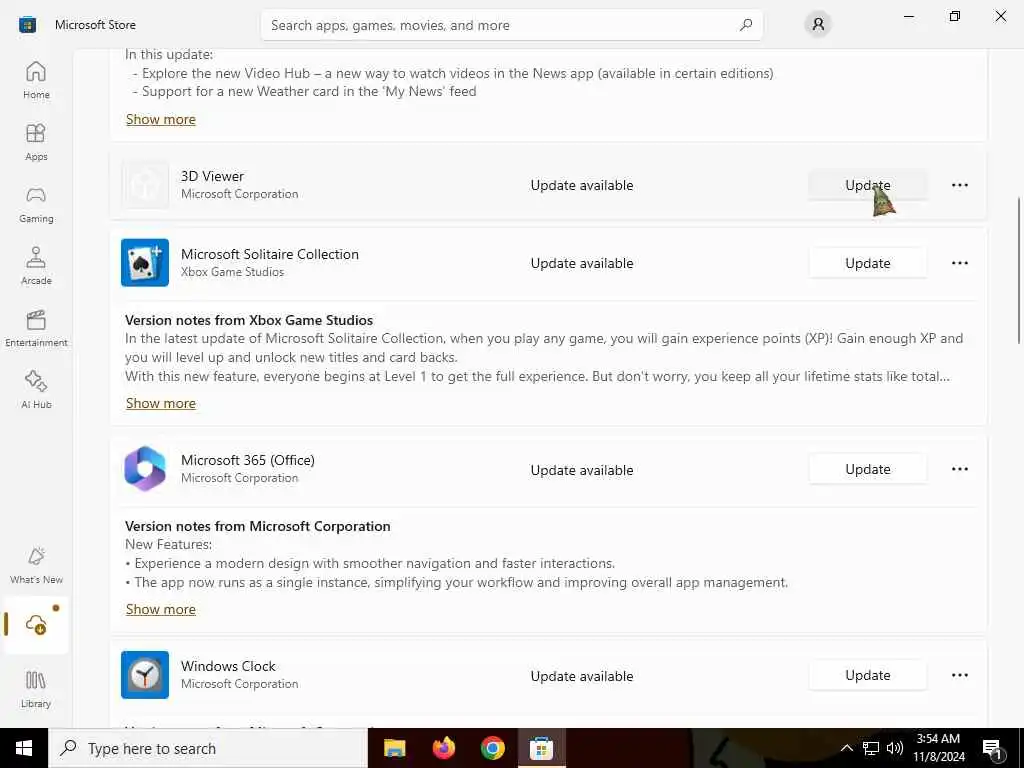Open What's New in sidebar
The width and height of the screenshot is (1024, 768).
pos(36,565)
